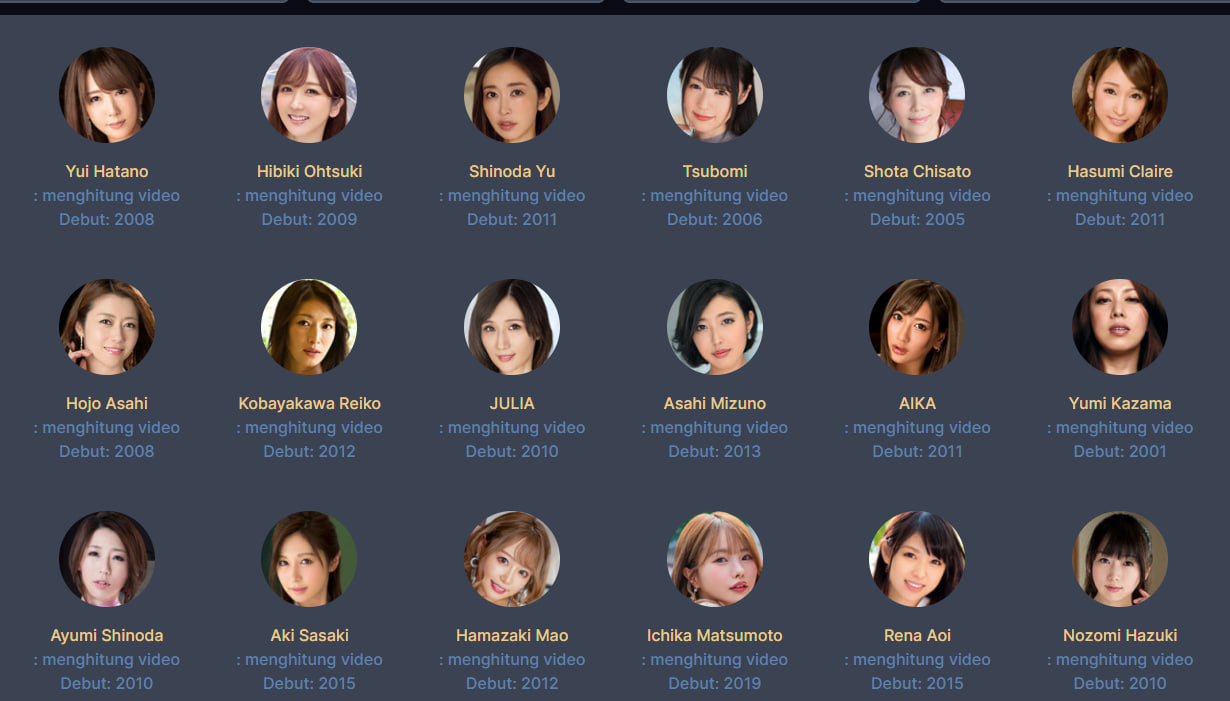Click "menghitung video" text under Tsubomi

[x=719, y=195]
